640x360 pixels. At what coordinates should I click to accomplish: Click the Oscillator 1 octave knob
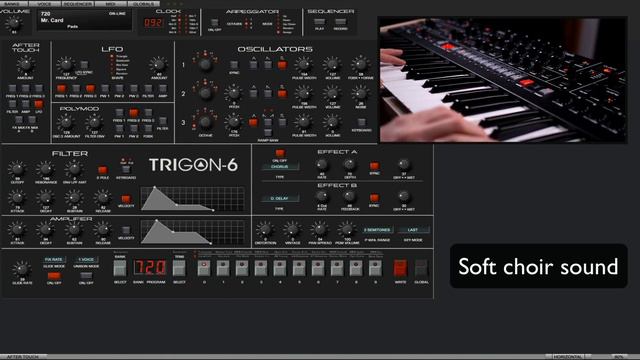[x=205, y=64]
